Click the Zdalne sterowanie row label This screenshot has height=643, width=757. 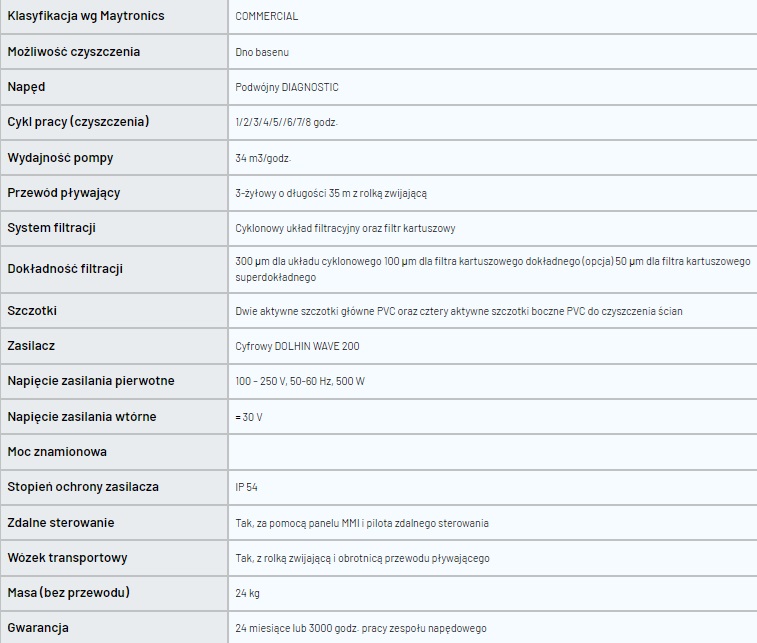[x=61, y=522]
